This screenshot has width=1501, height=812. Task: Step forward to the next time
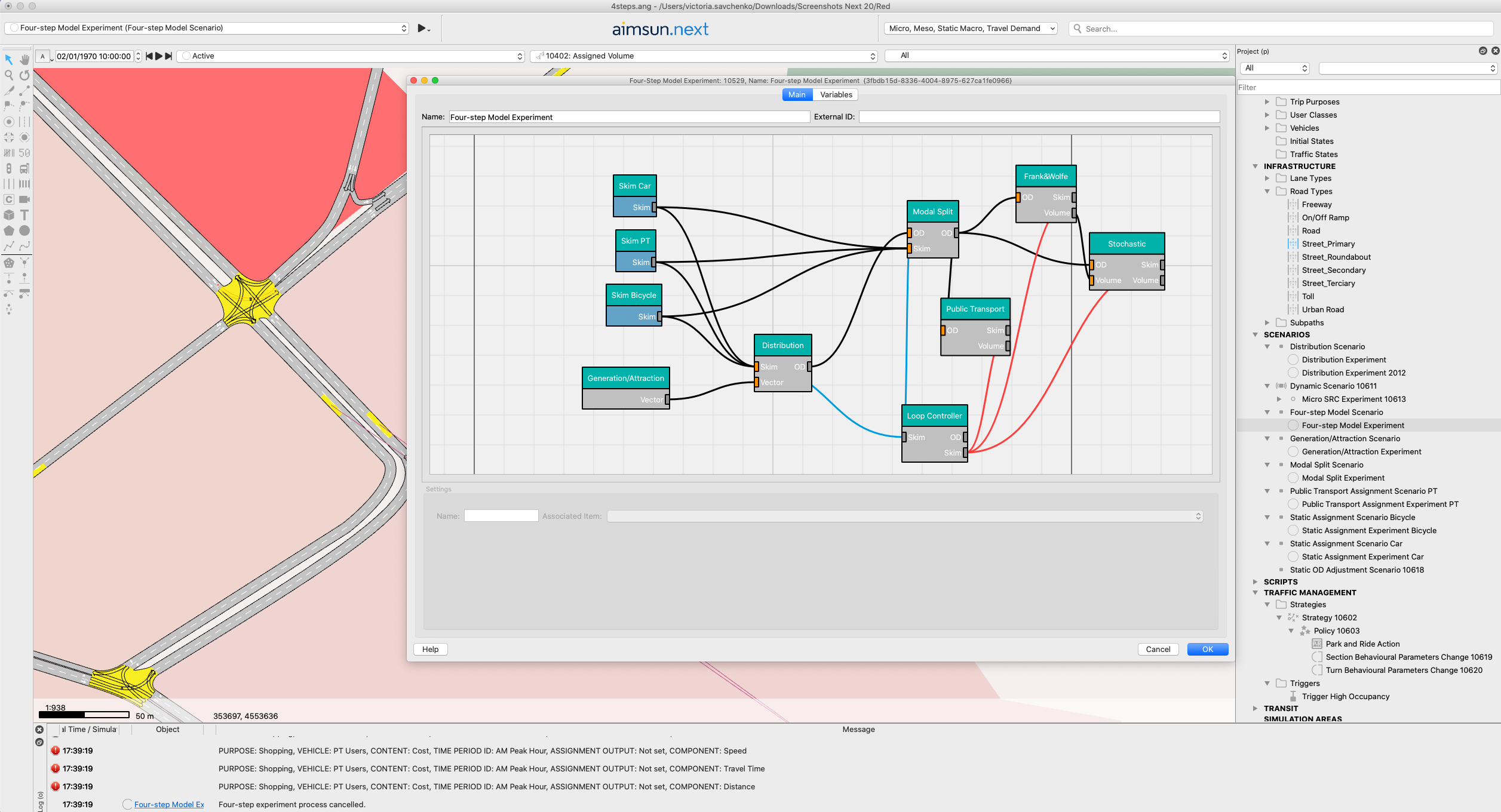(x=168, y=56)
